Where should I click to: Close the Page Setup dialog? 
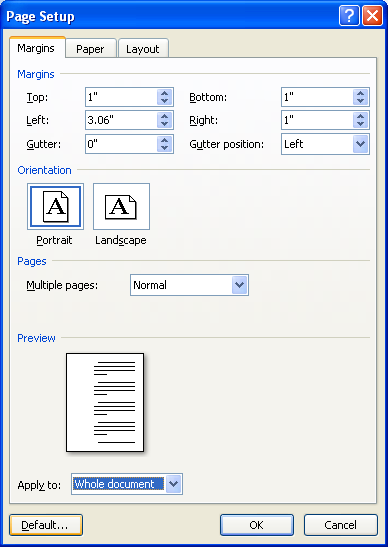click(x=372, y=16)
